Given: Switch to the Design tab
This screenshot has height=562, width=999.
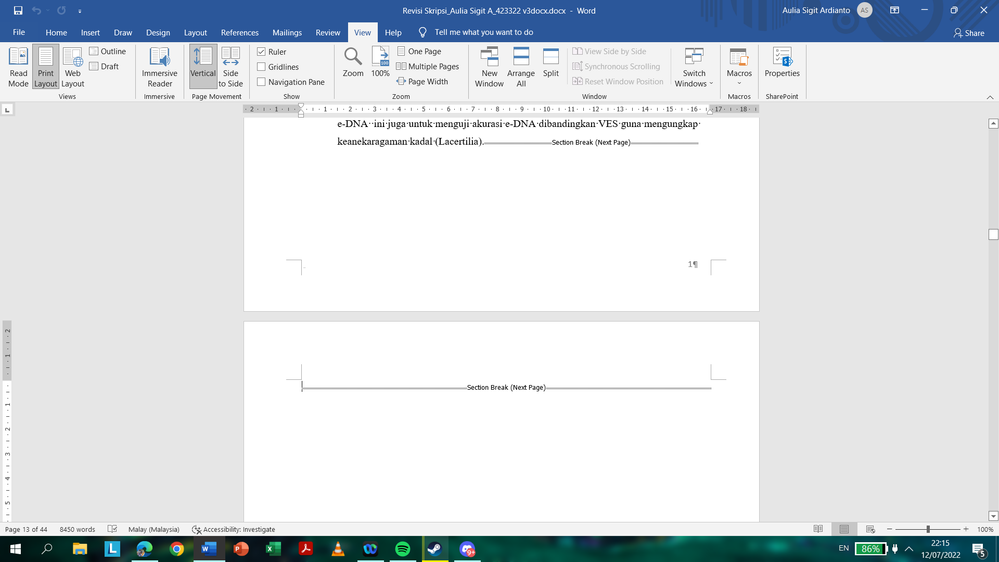Looking at the screenshot, I should [158, 32].
